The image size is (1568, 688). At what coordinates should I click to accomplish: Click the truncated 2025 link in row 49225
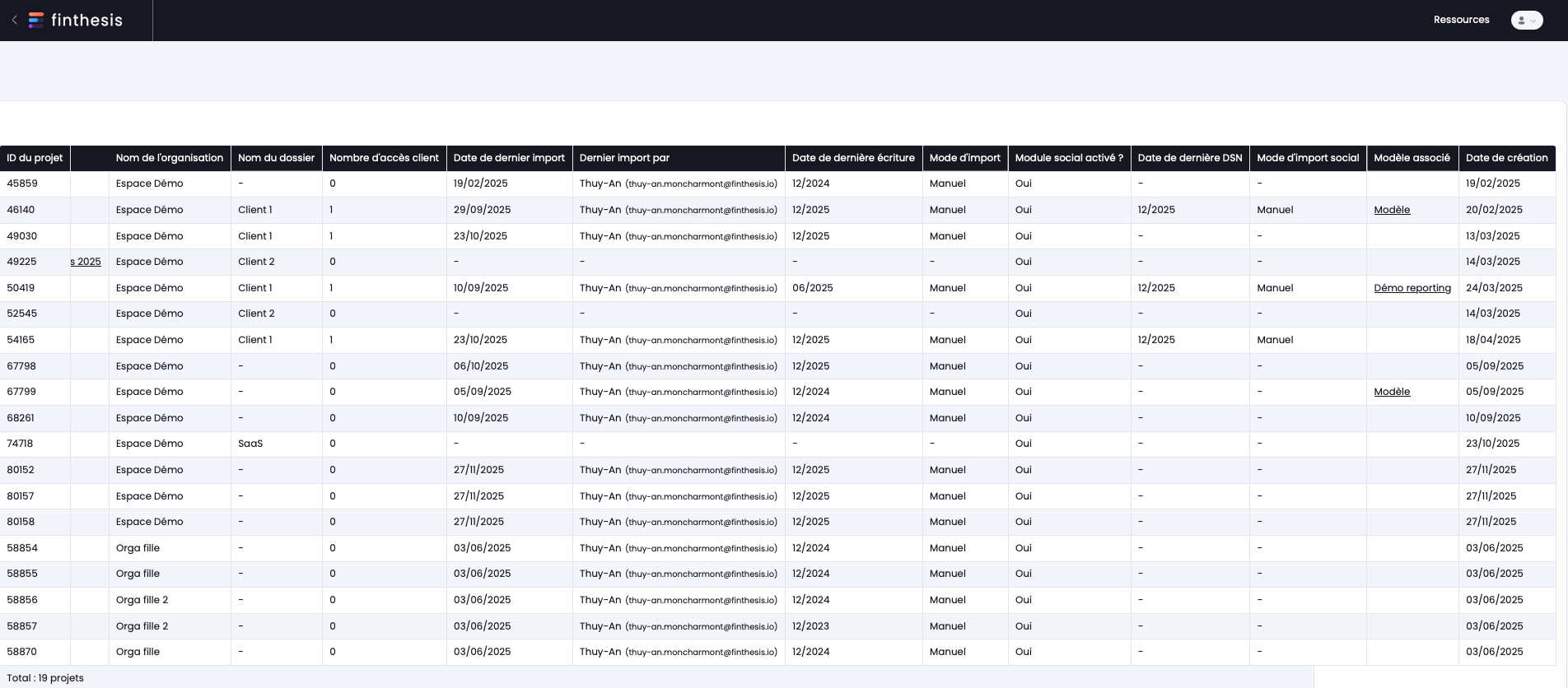point(86,262)
